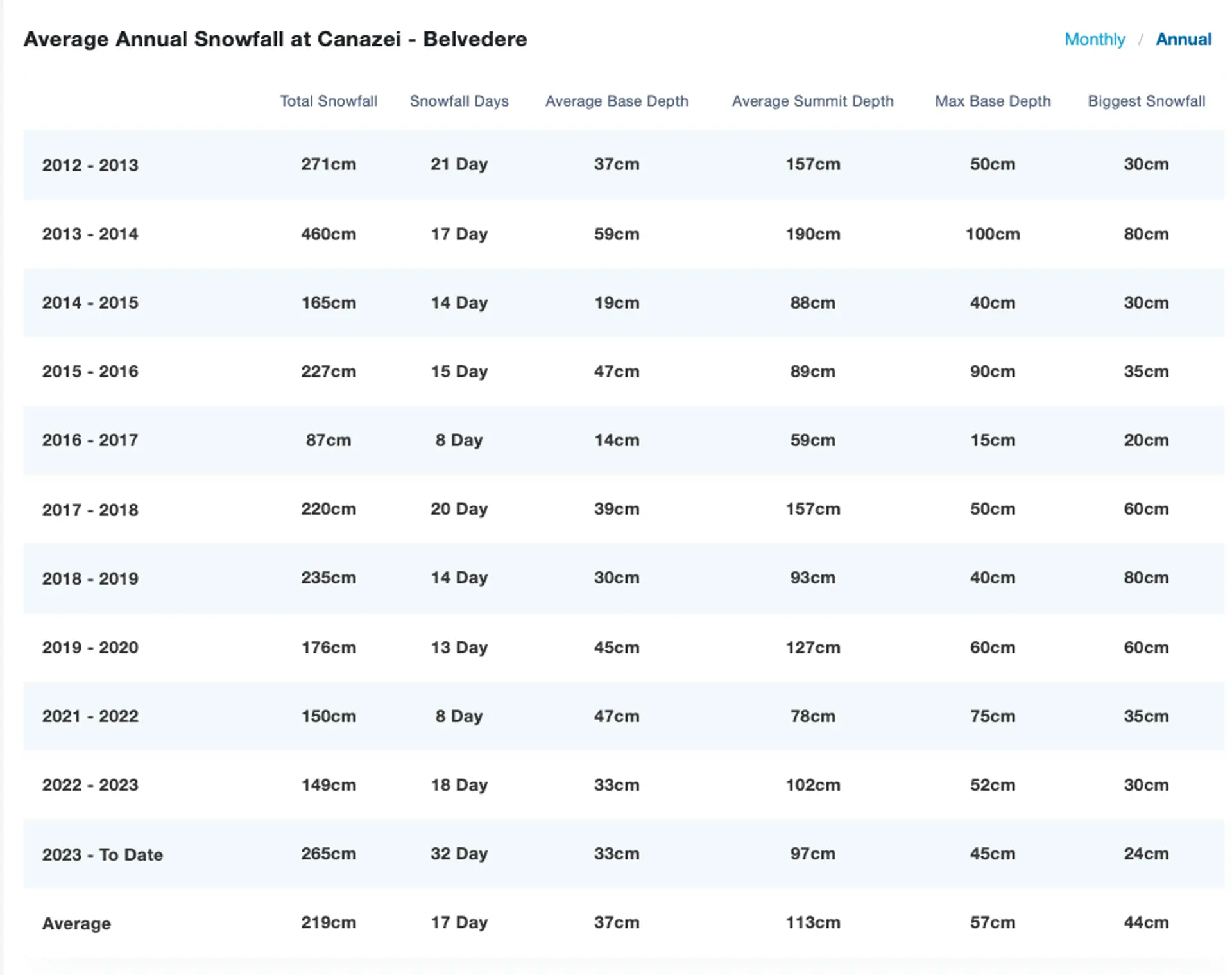Click the Average row label
1232x975 pixels.
pos(76,924)
